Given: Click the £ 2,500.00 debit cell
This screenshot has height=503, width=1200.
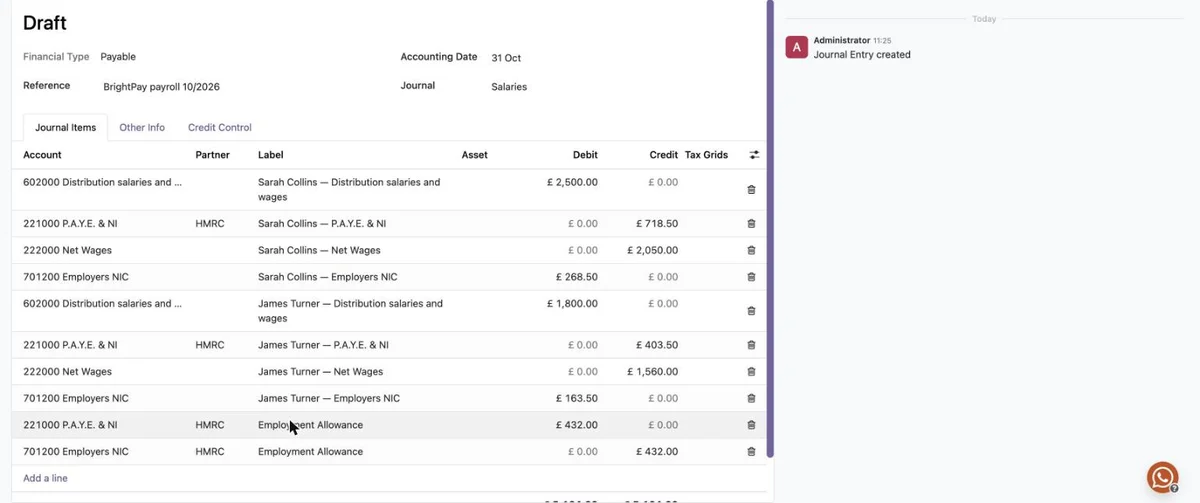Looking at the screenshot, I should [572, 182].
